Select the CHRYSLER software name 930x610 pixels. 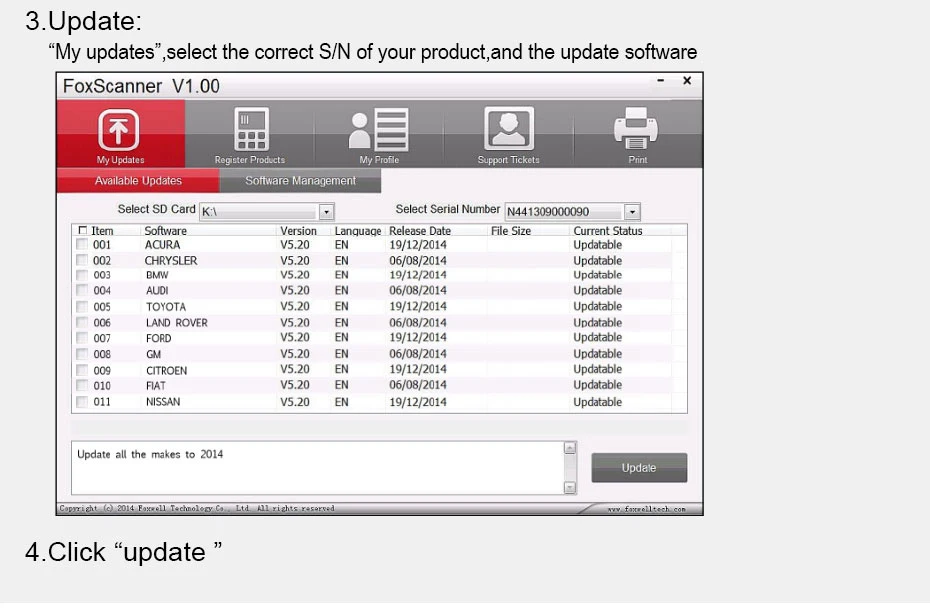click(x=171, y=260)
